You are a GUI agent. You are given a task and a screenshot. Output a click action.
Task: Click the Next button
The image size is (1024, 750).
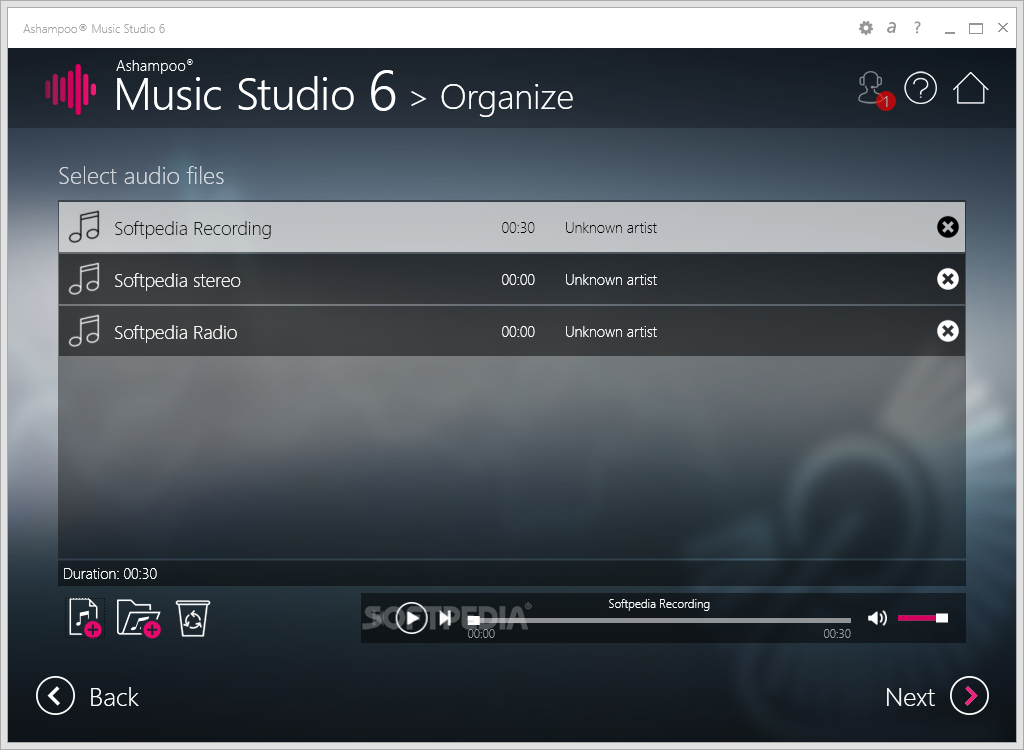coord(936,696)
